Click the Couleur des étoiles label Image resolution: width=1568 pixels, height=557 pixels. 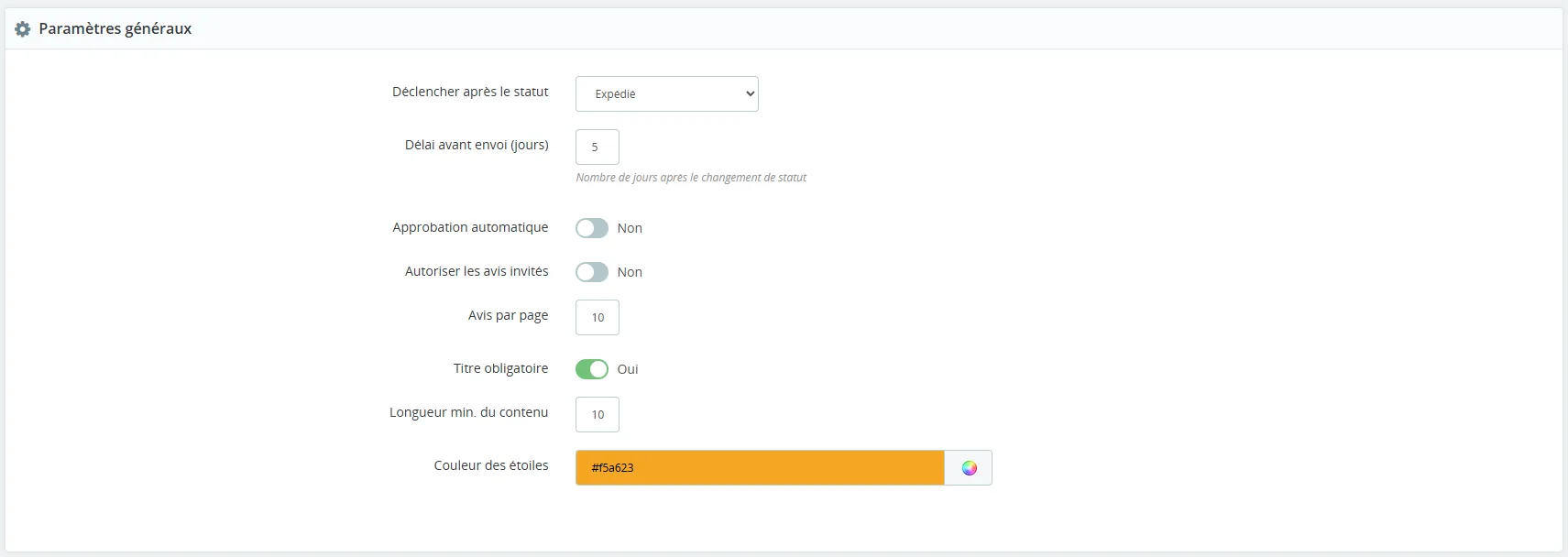(x=491, y=465)
